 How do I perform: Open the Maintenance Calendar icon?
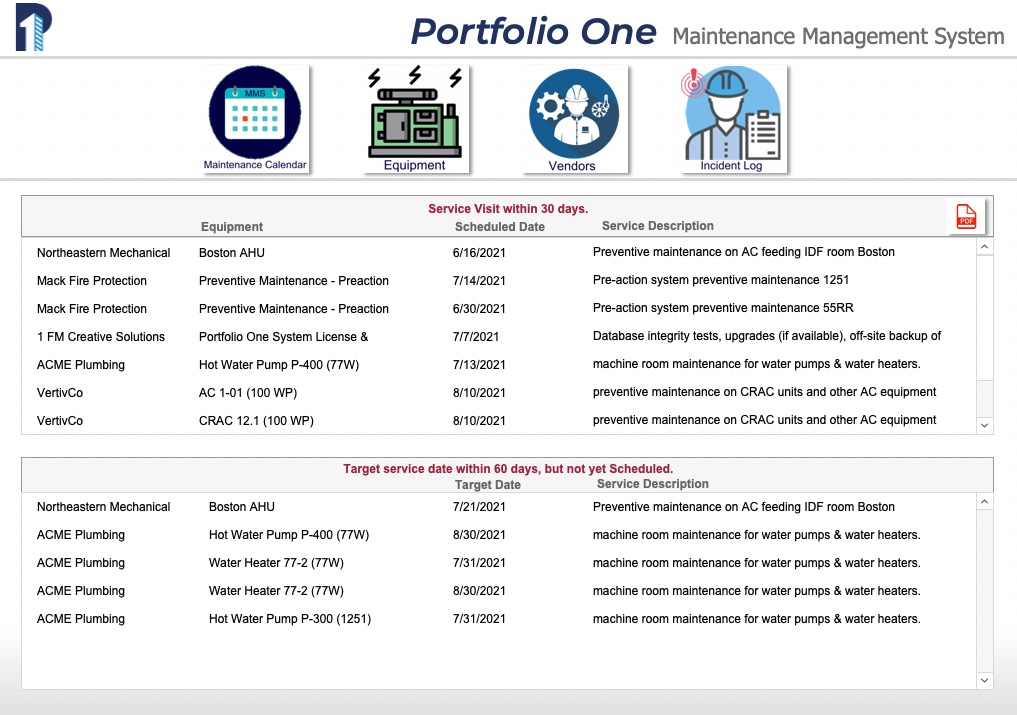pyautogui.click(x=255, y=119)
